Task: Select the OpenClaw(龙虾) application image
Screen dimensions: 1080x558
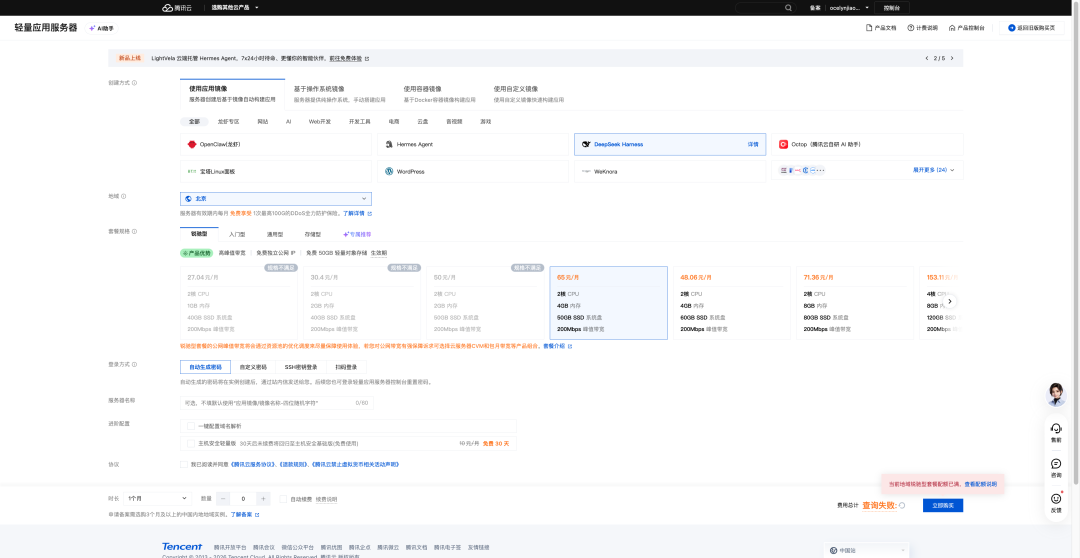Action: [x=278, y=145]
